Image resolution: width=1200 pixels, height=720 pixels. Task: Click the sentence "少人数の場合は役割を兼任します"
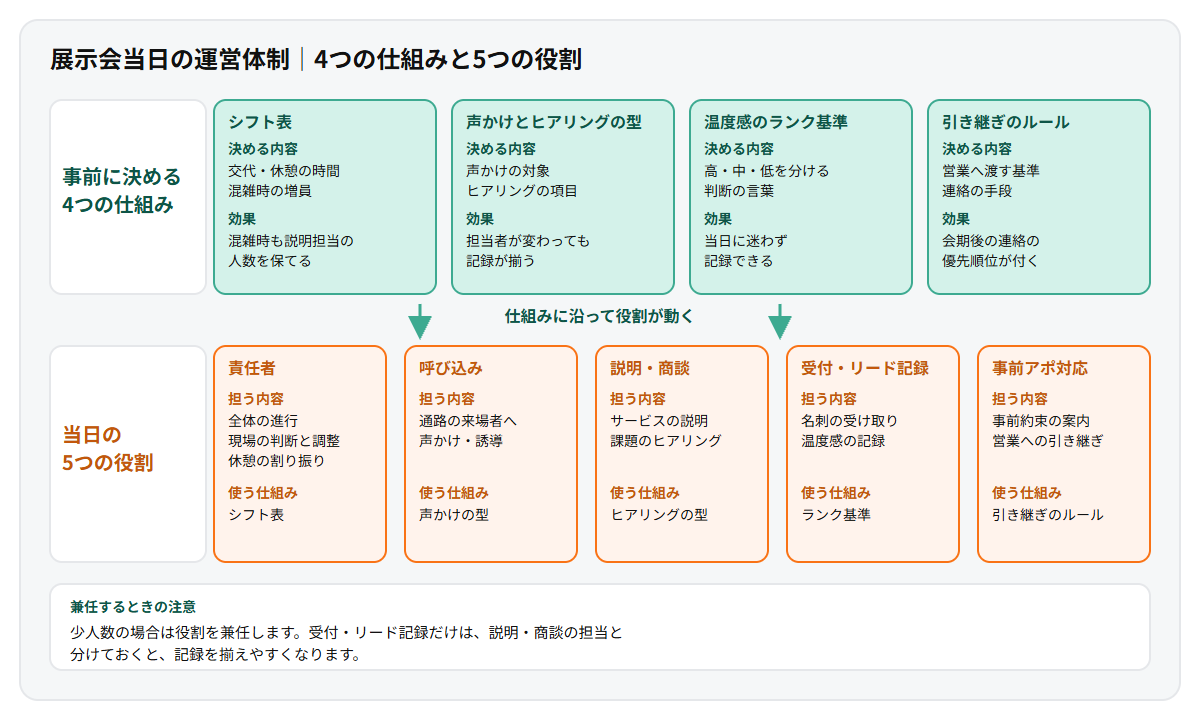click(182, 633)
